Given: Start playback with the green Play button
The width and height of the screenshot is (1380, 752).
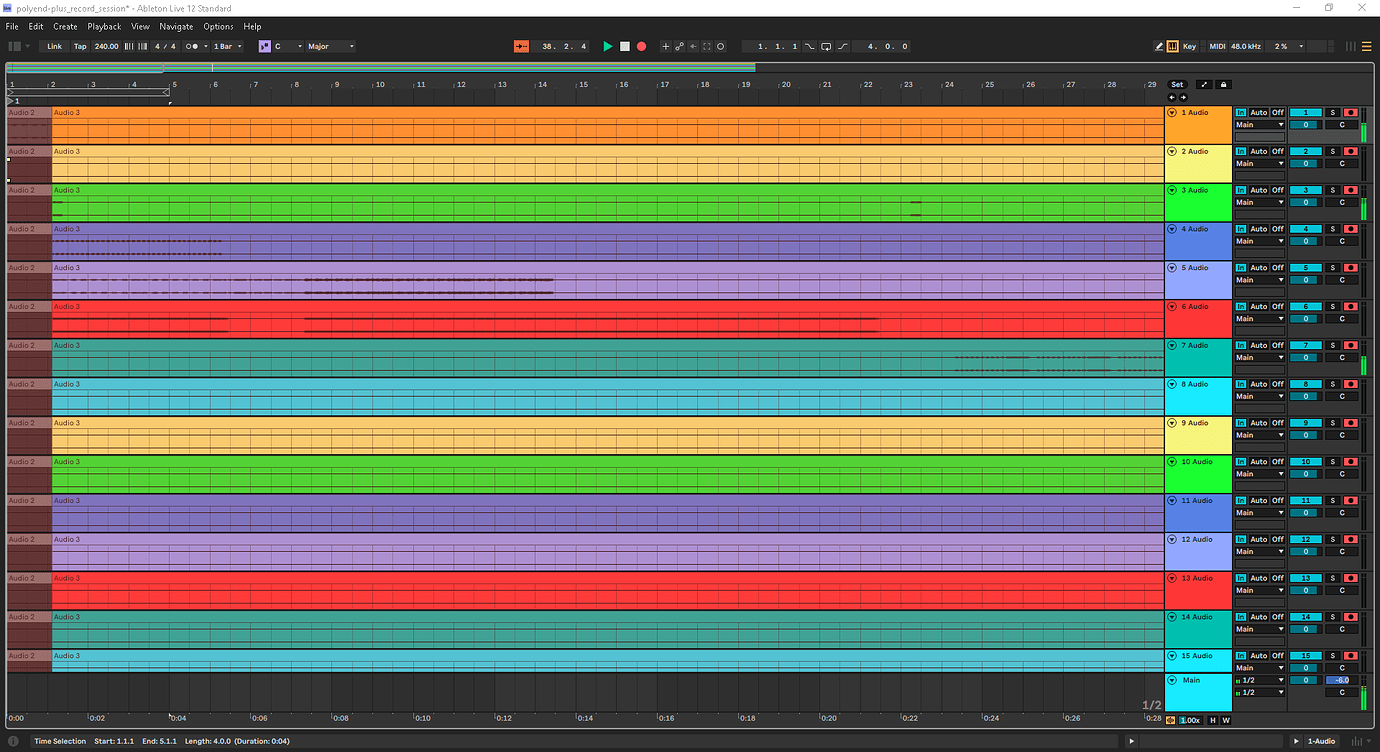Looking at the screenshot, I should pos(607,46).
